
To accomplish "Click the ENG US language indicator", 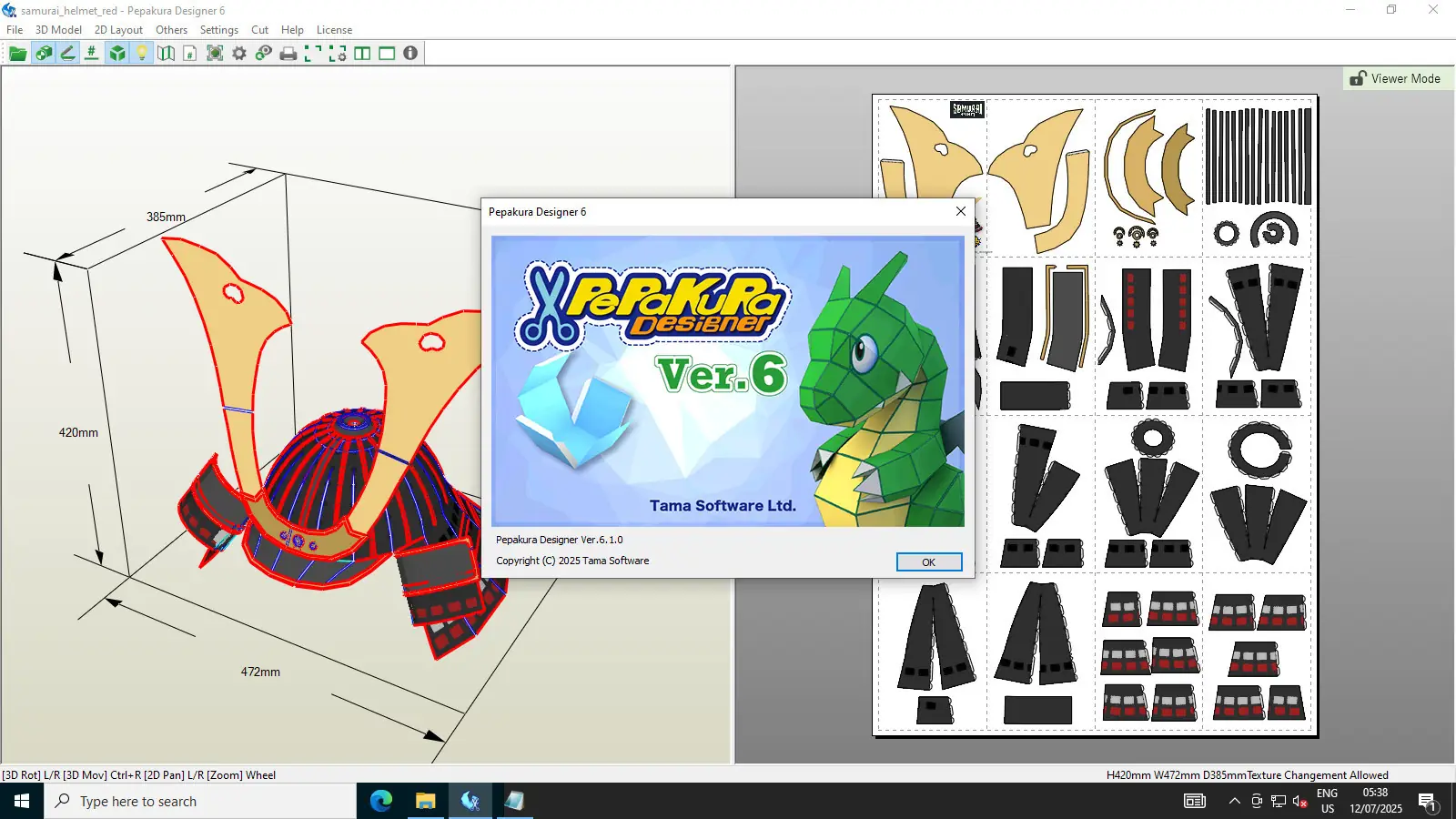I will (x=1328, y=801).
